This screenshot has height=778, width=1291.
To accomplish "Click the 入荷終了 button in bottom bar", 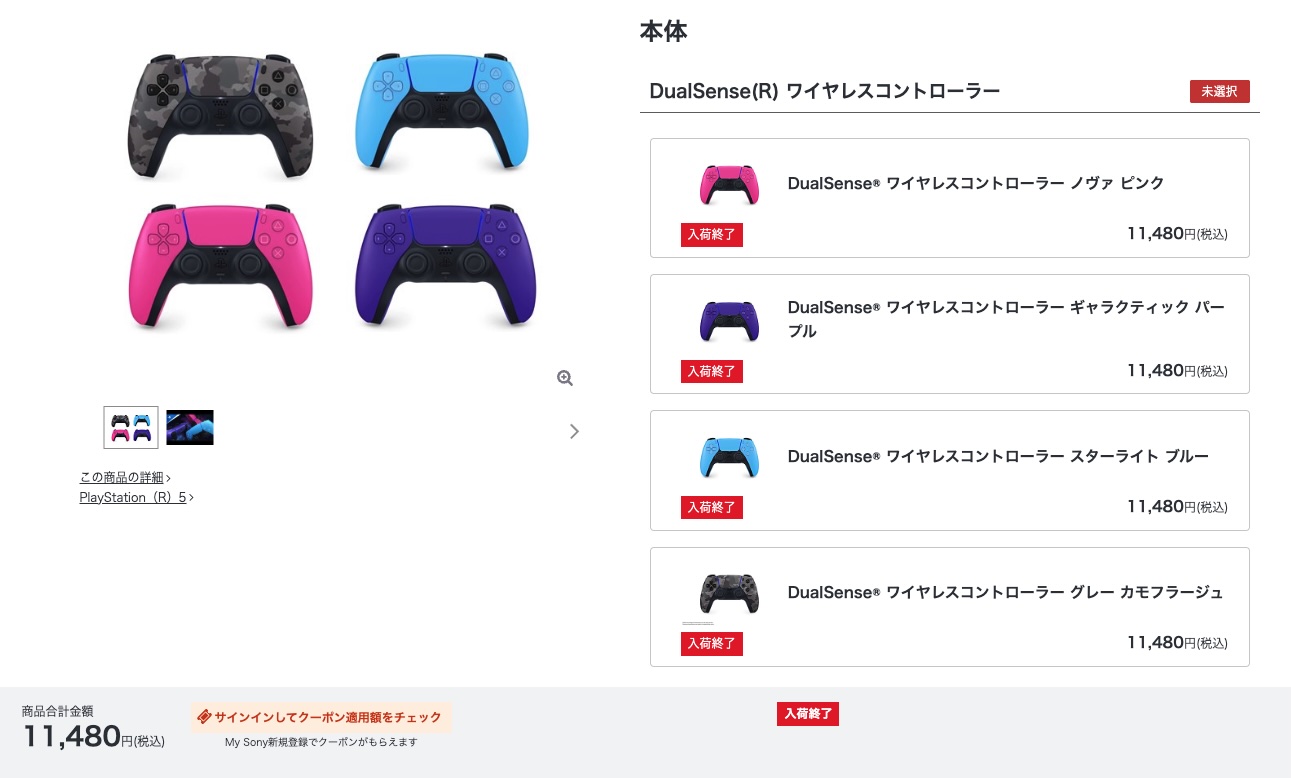I will [808, 714].
